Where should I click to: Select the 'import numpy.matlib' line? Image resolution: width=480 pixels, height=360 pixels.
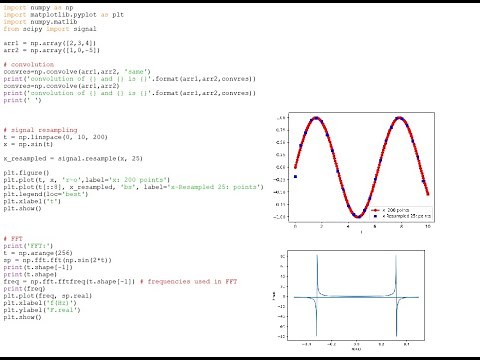click(40, 22)
